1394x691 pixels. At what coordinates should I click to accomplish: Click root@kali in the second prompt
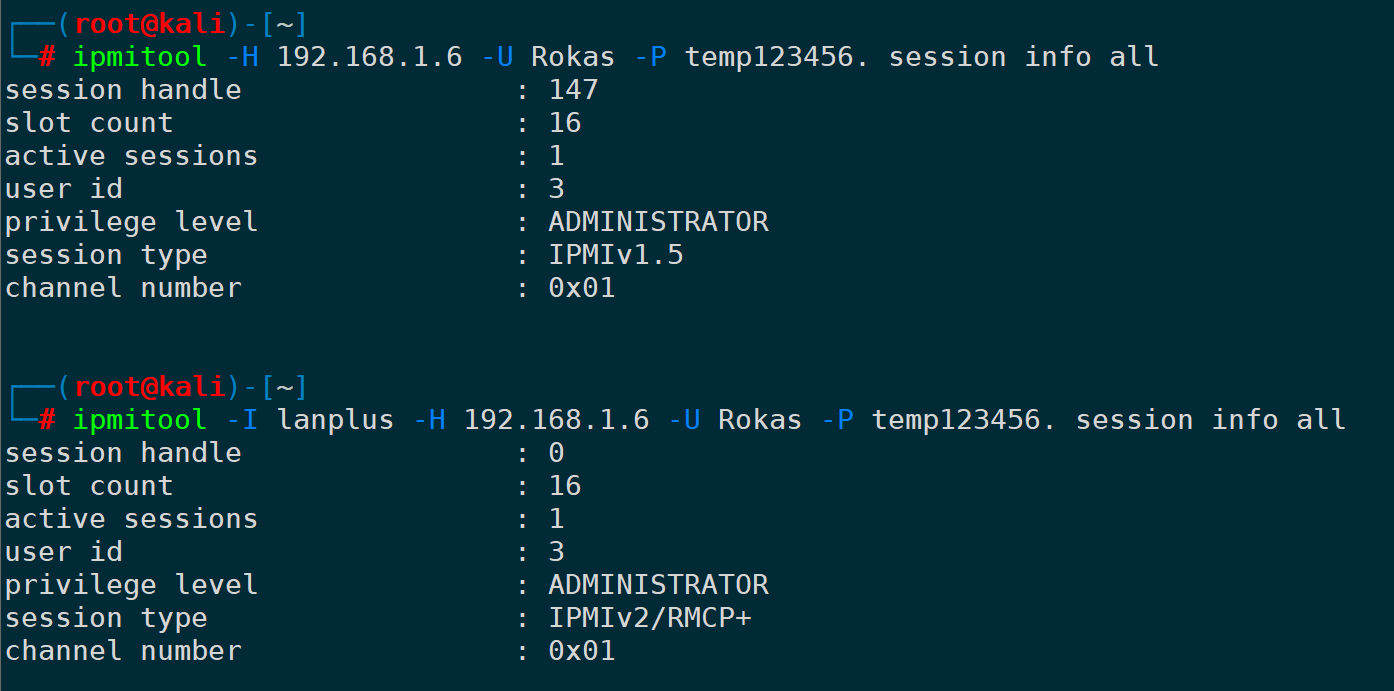(150, 387)
